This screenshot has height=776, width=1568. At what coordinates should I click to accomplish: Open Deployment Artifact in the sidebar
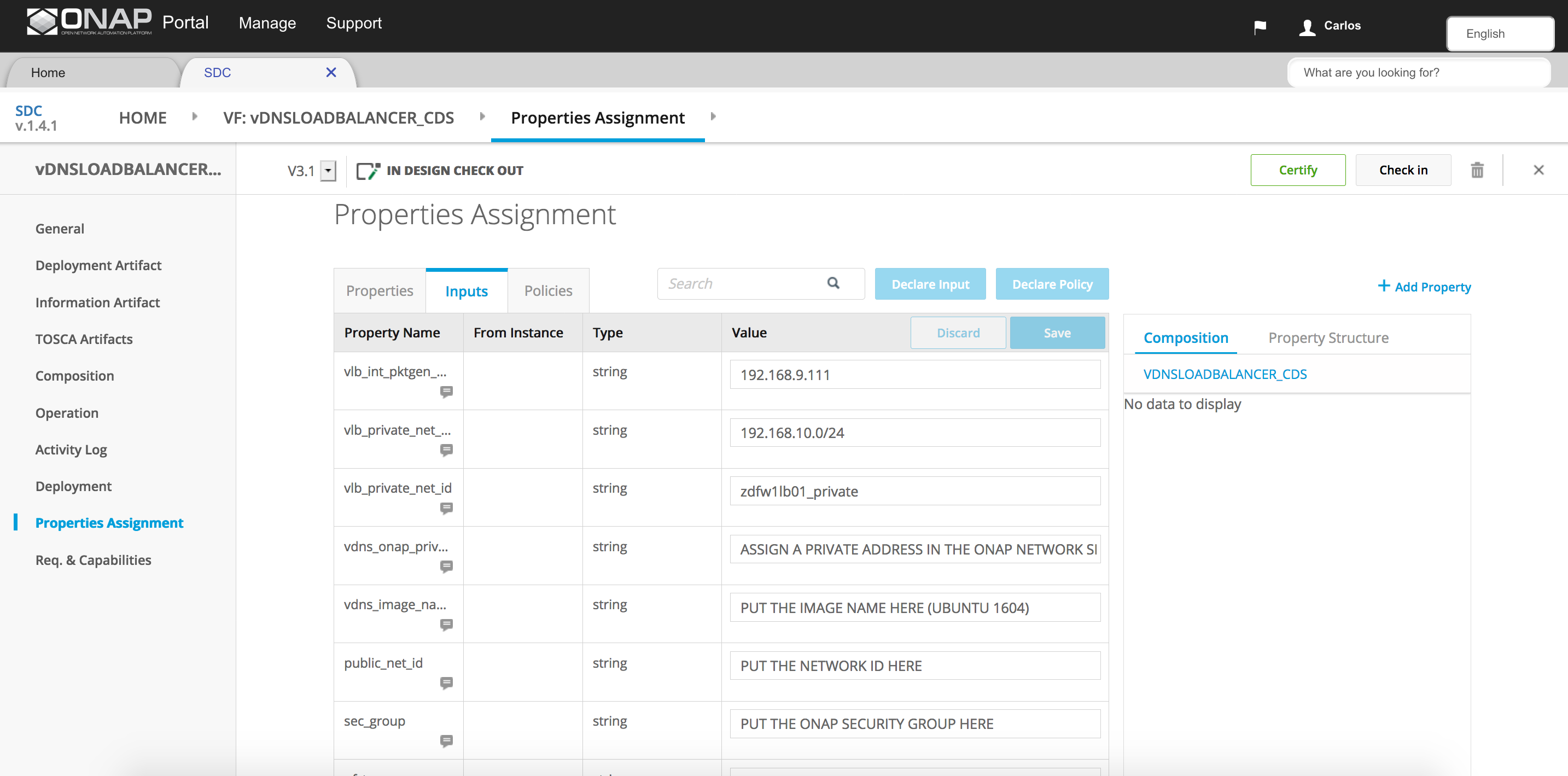coord(98,265)
